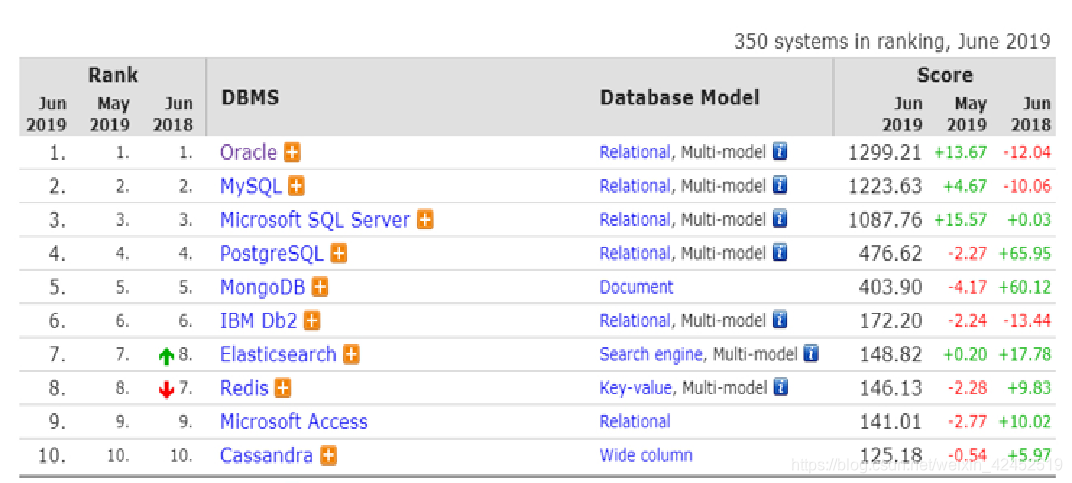1072x483 pixels.
Task: Select score value 1299.21
Action: pos(885,152)
